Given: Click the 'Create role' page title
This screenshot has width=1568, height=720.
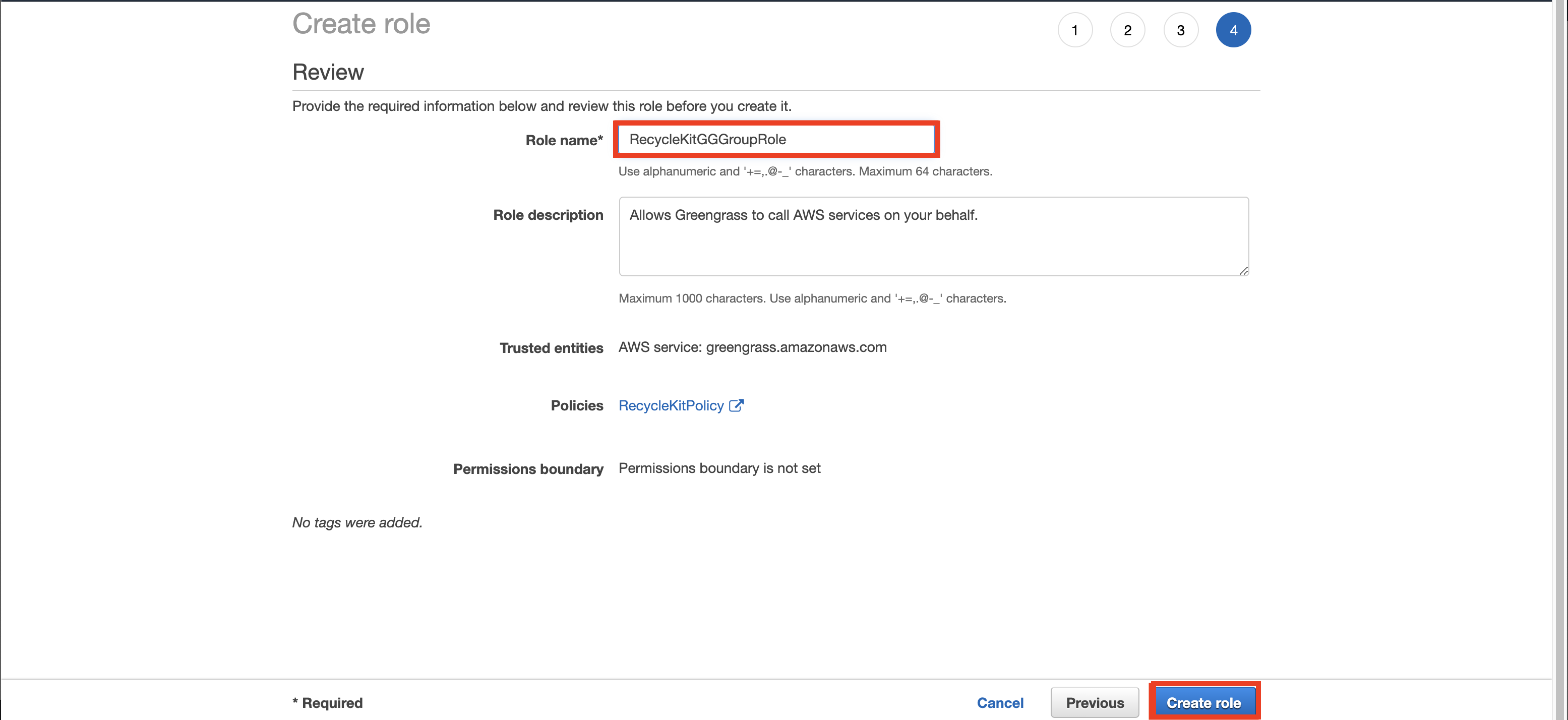Looking at the screenshot, I should (361, 24).
